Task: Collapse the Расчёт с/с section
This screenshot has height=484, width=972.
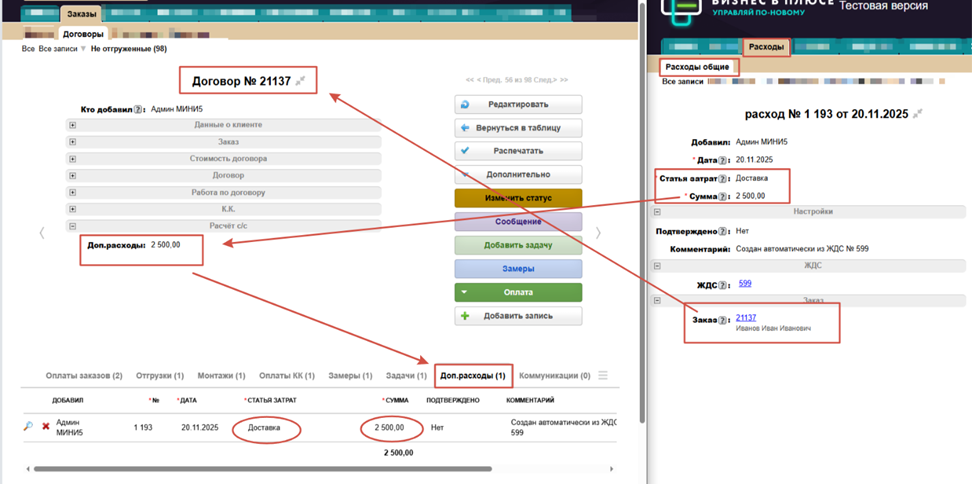Action: point(73,226)
